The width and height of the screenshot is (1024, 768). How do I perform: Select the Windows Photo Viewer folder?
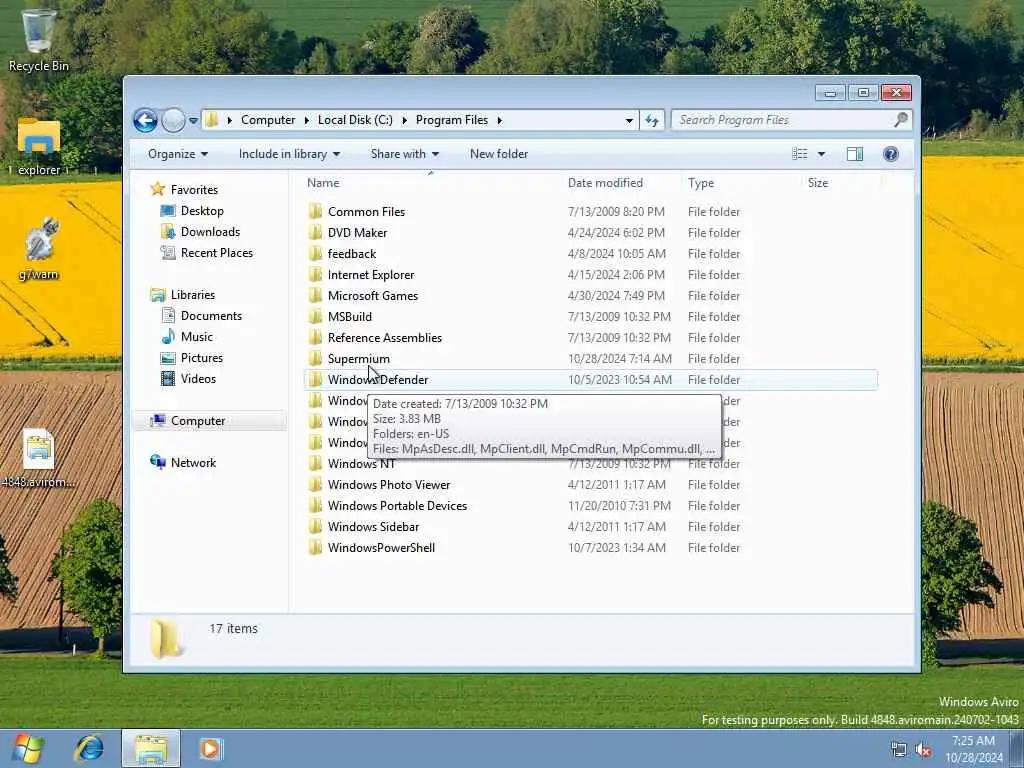pyautogui.click(x=389, y=485)
